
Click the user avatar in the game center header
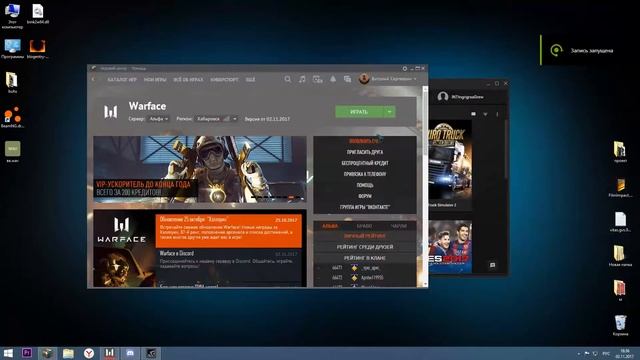tap(364, 79)
